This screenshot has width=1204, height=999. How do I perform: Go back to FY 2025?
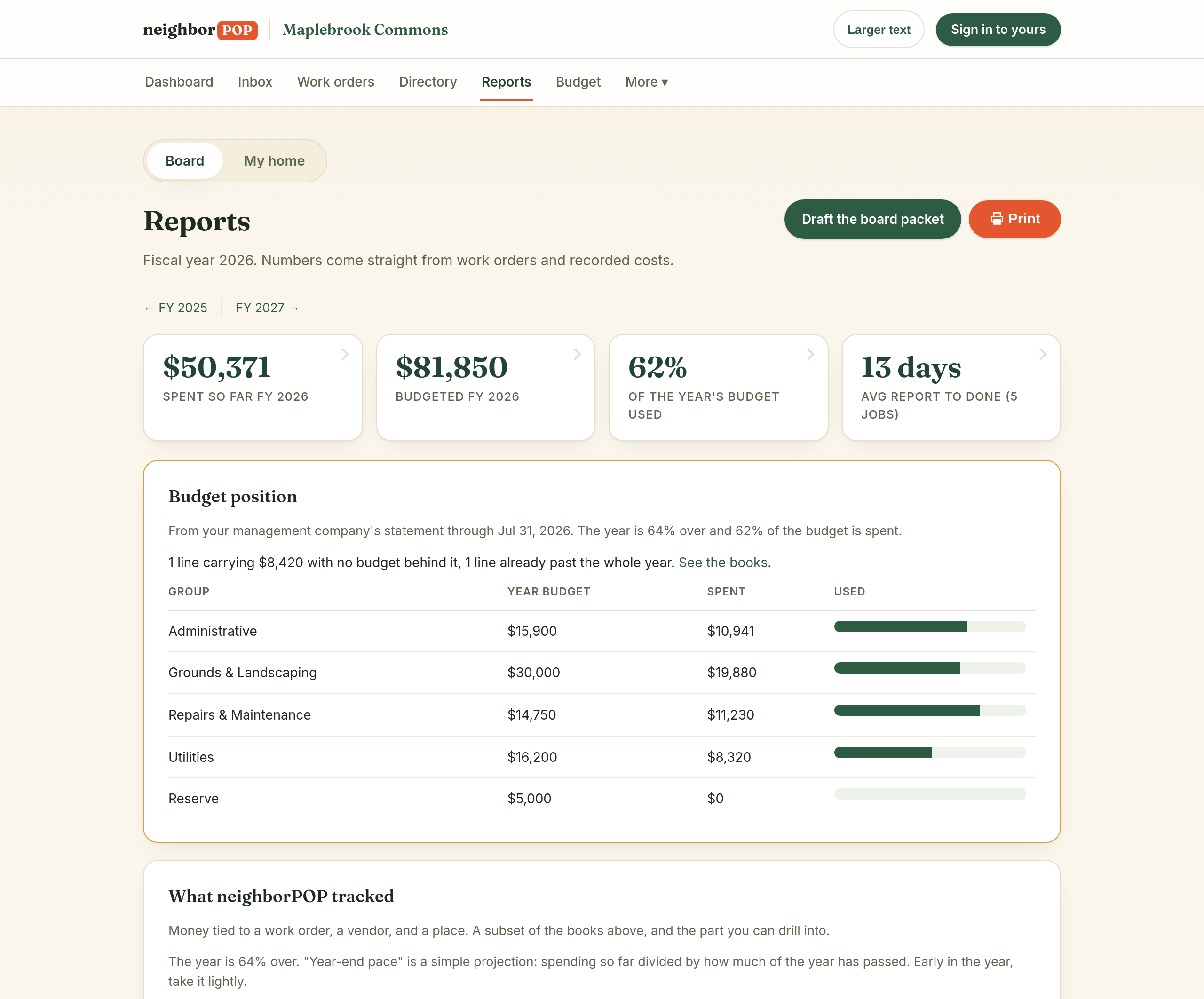point(175,308)
